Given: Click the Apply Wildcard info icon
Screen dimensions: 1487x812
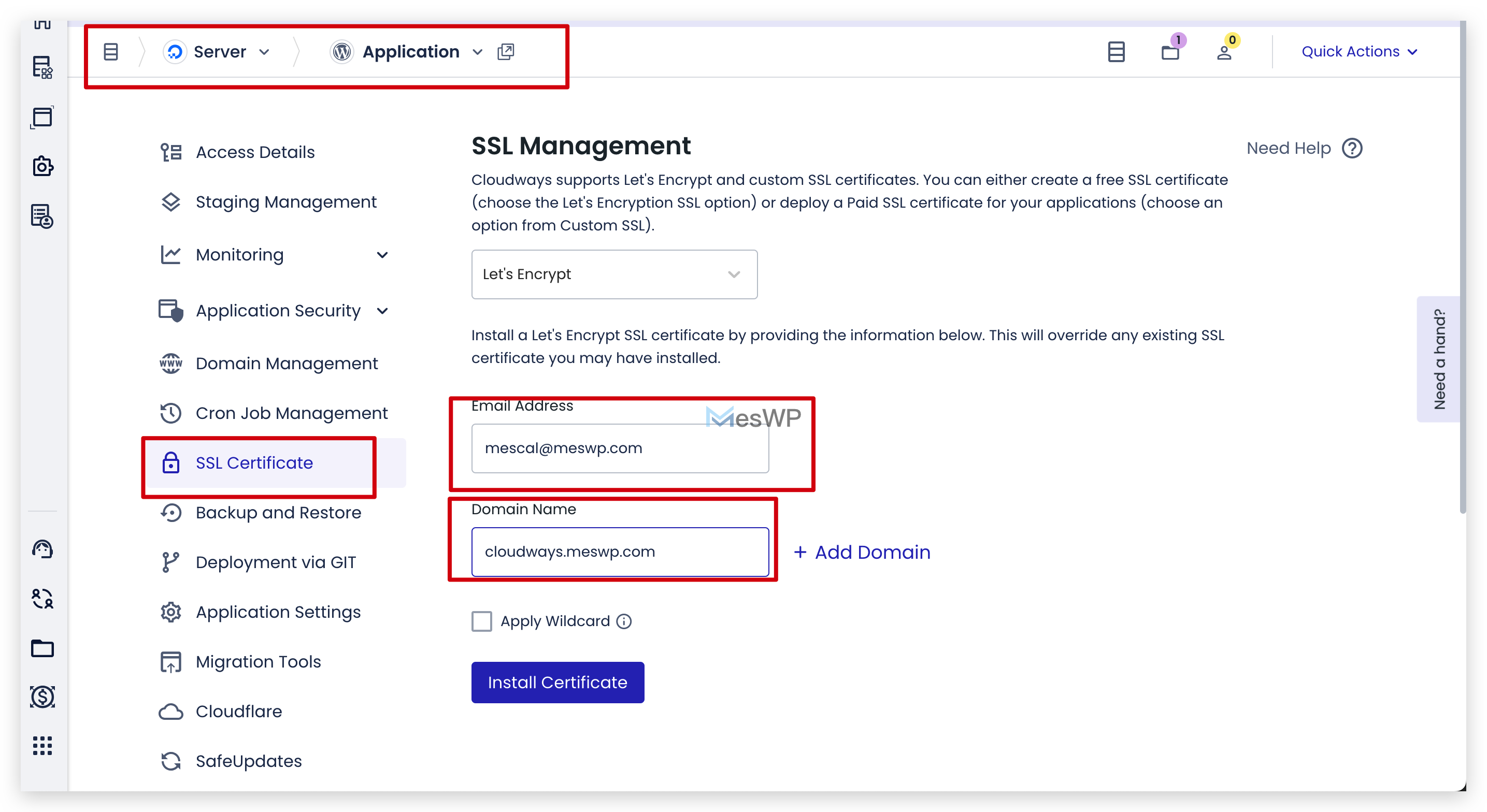Looking at the screenshot, I should tap(624, 621).
